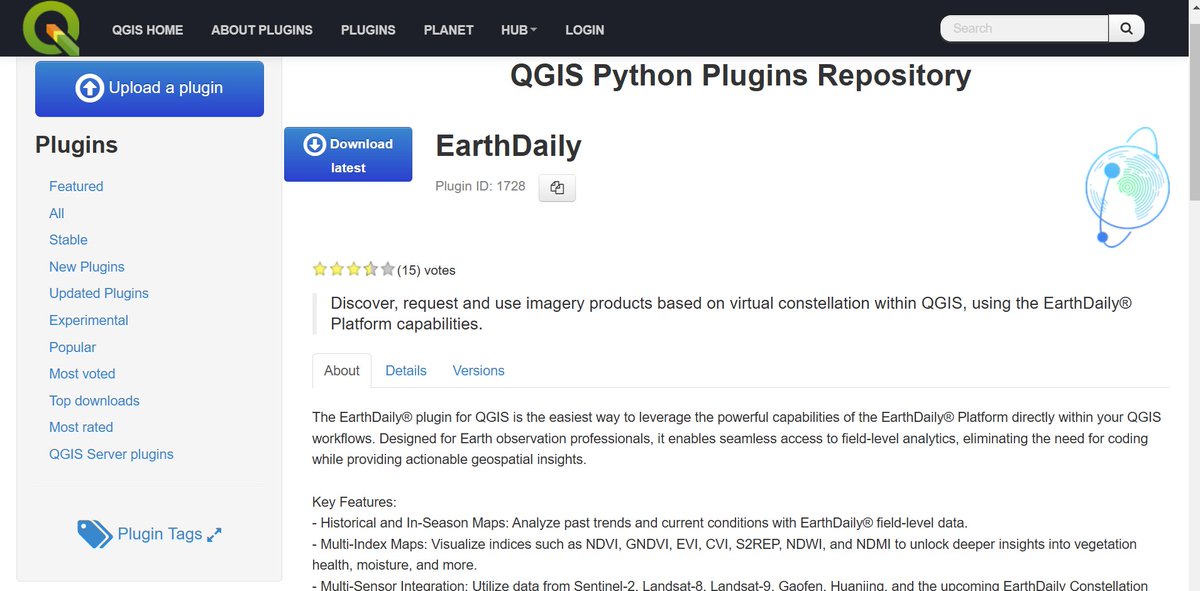1200x591 pixels.
Task: Open Stable plugins list
Action: (68, 240)
